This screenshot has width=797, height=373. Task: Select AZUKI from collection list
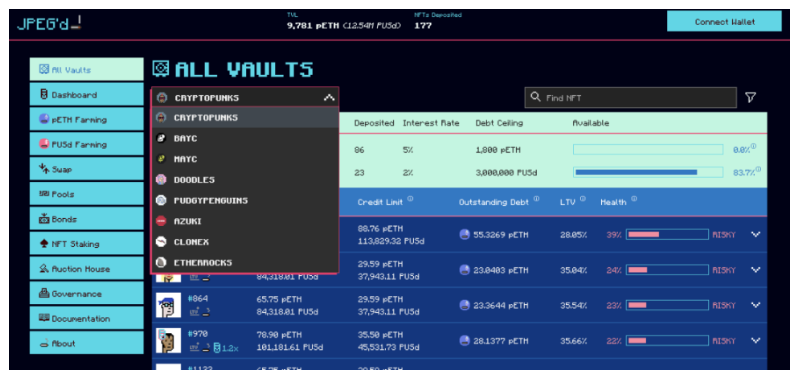pyautogui.click(x=245, y=222)
